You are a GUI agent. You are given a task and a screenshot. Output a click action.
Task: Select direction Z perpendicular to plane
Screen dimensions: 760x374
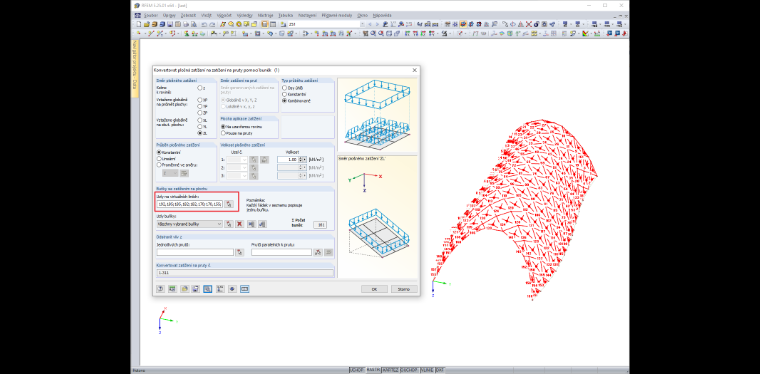(200, 88)
